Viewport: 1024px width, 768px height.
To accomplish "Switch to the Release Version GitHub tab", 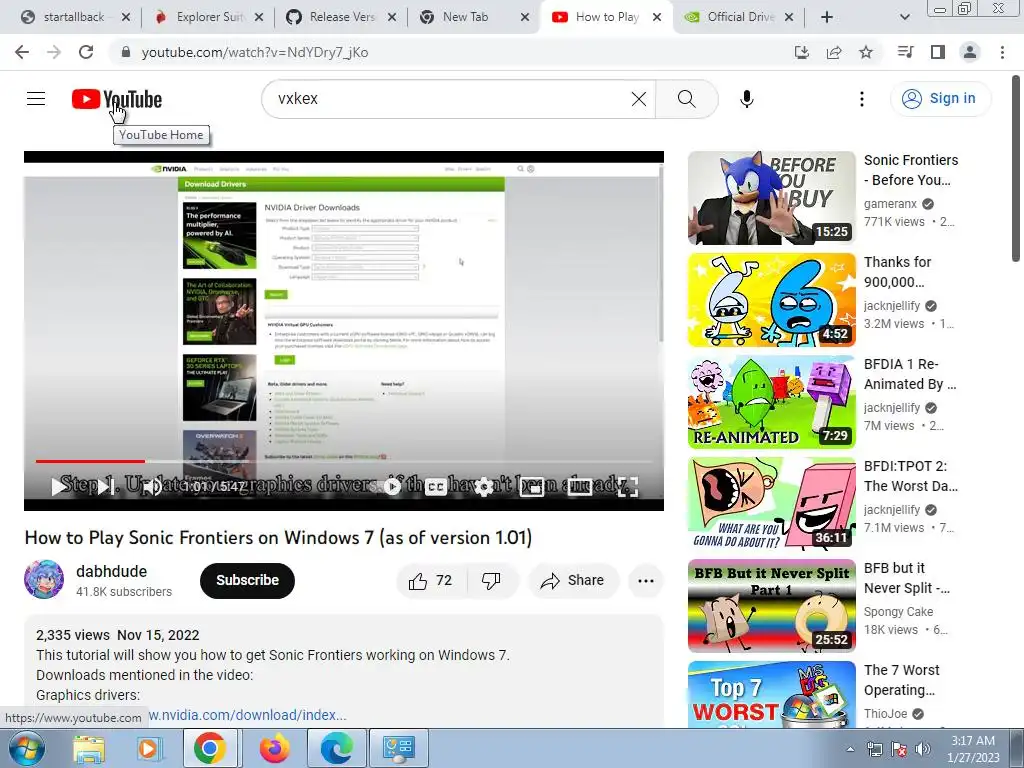I will coord(342,17).
